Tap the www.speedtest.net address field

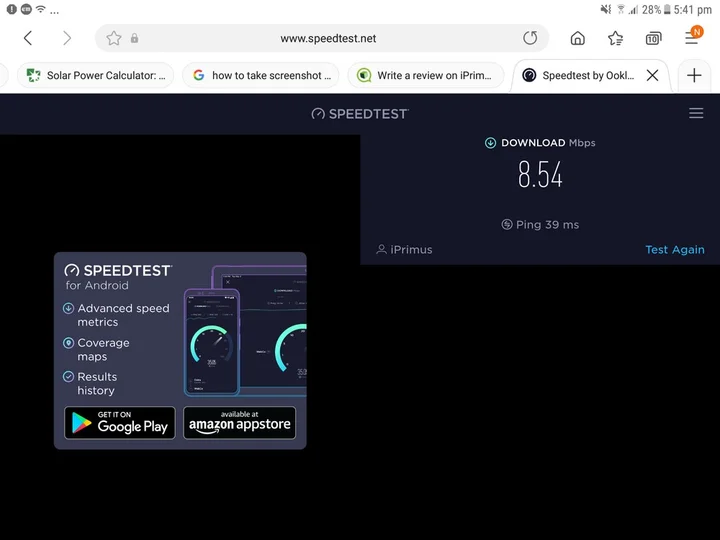tap(328, 38)
